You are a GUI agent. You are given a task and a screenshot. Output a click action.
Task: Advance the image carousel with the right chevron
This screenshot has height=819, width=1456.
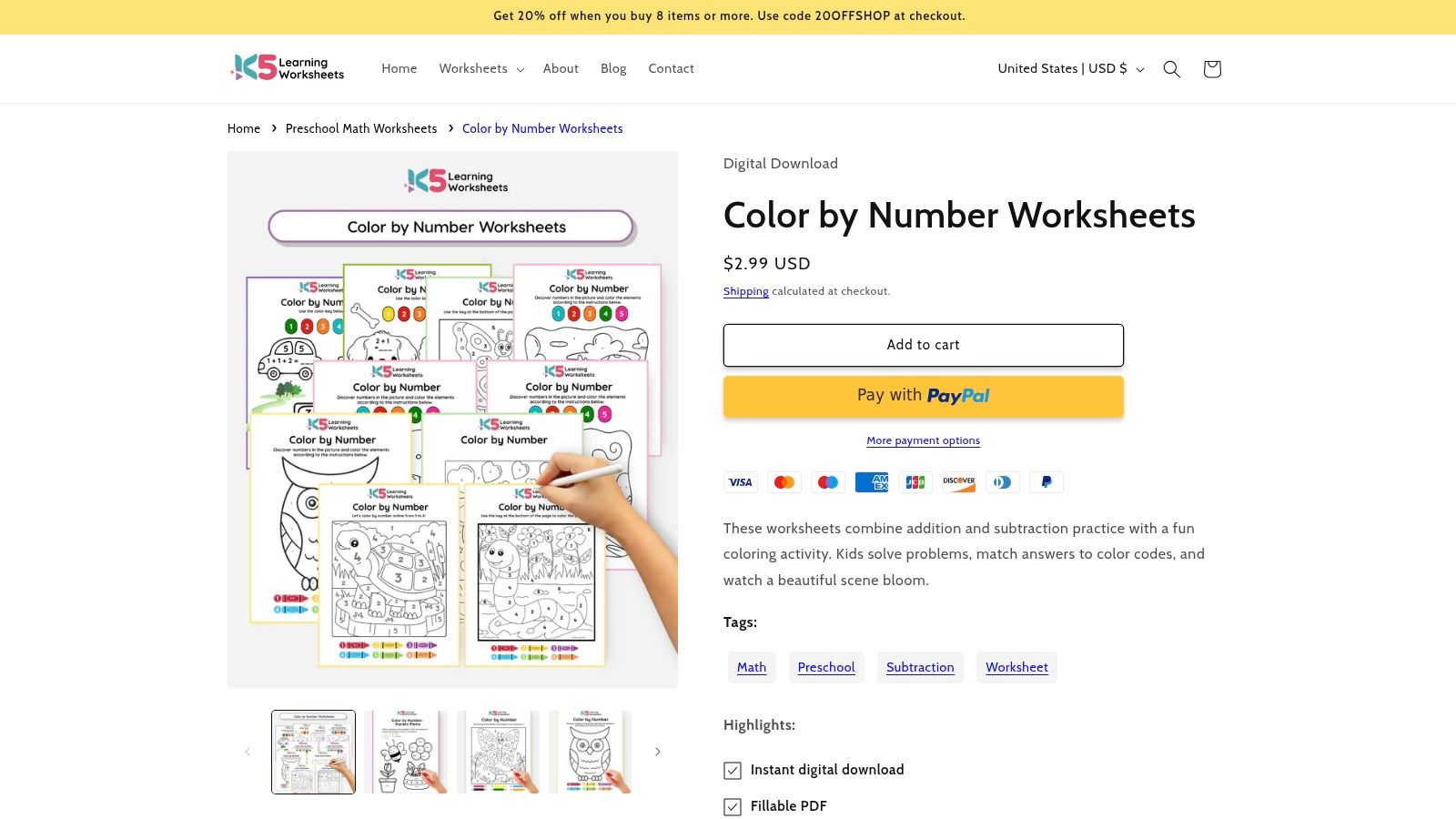click(657, 751)
